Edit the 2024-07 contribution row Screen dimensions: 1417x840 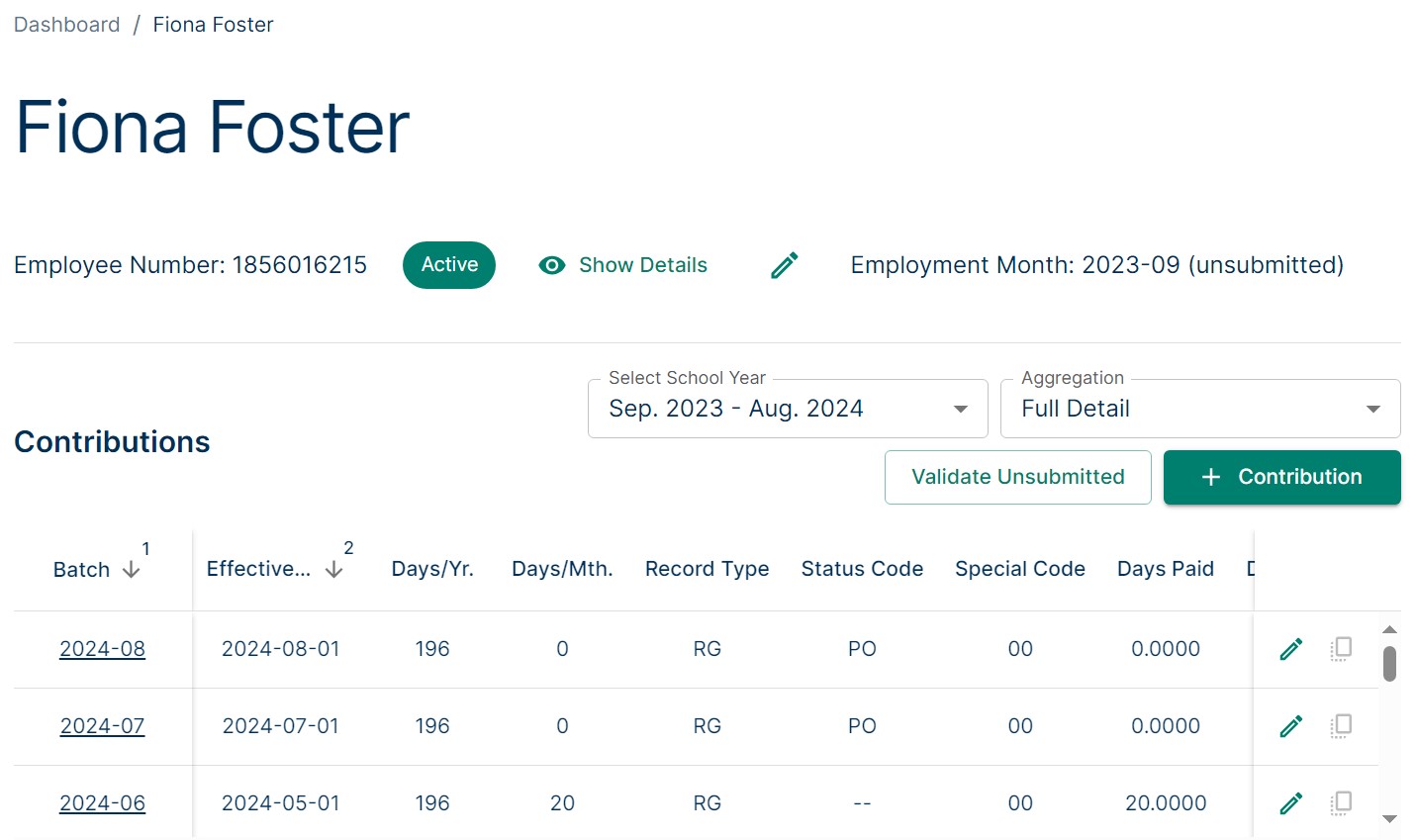[x=1290, y=726]
